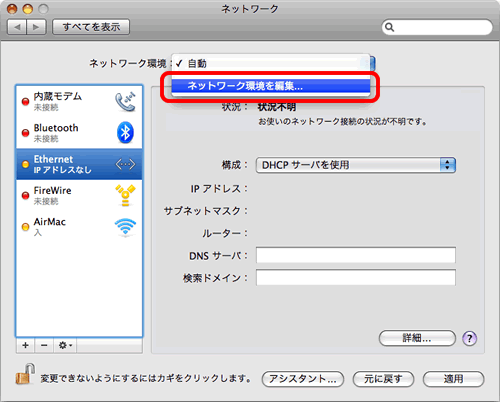The width and height of the screenshot is (500, 402).
Task: Click the Bluetooth icon in service list
Action: [x=125, y=132]
